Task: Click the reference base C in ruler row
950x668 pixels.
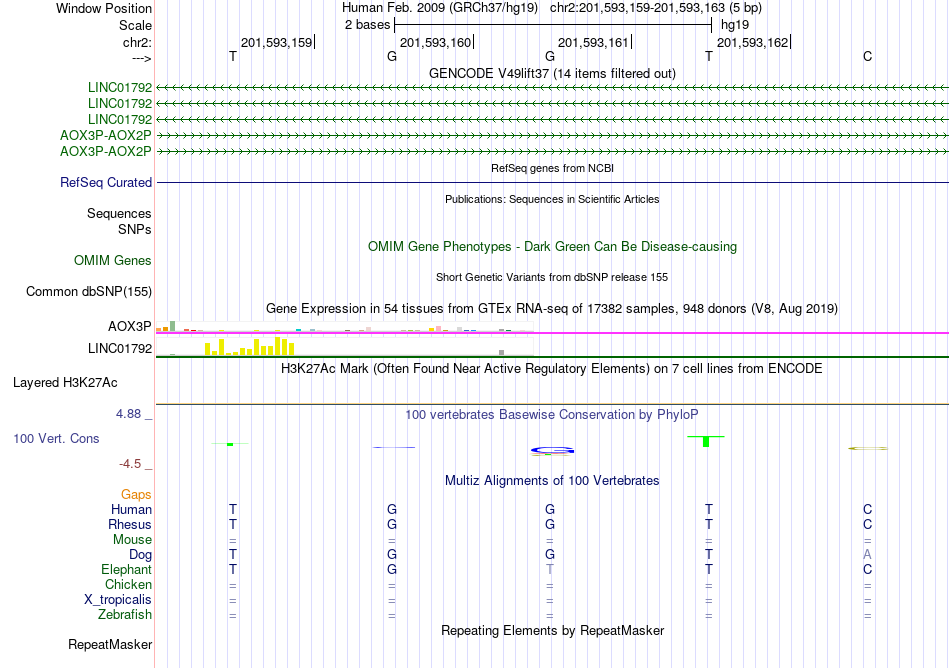Action: (868, 56)
